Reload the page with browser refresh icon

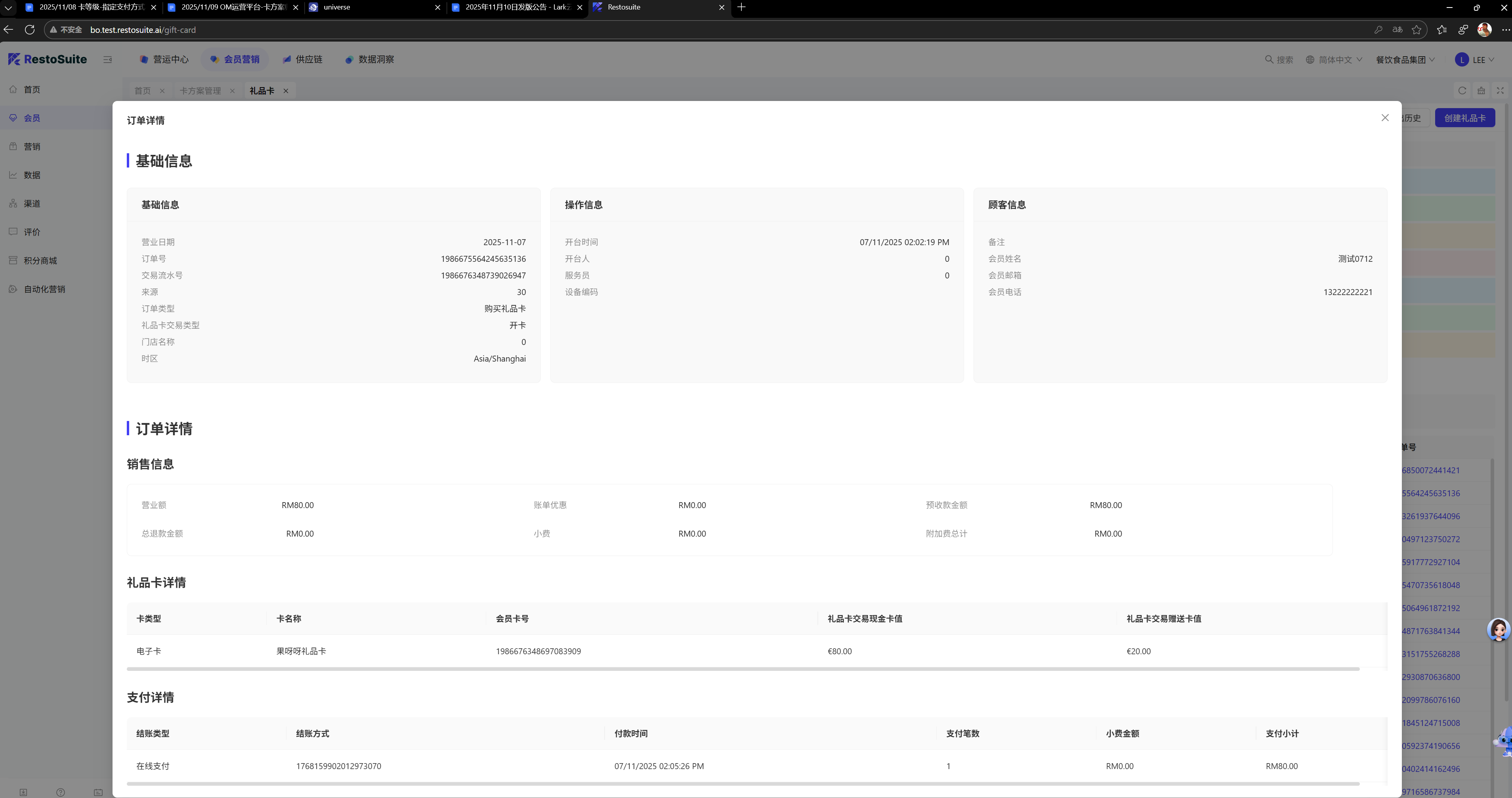[30, 30]
